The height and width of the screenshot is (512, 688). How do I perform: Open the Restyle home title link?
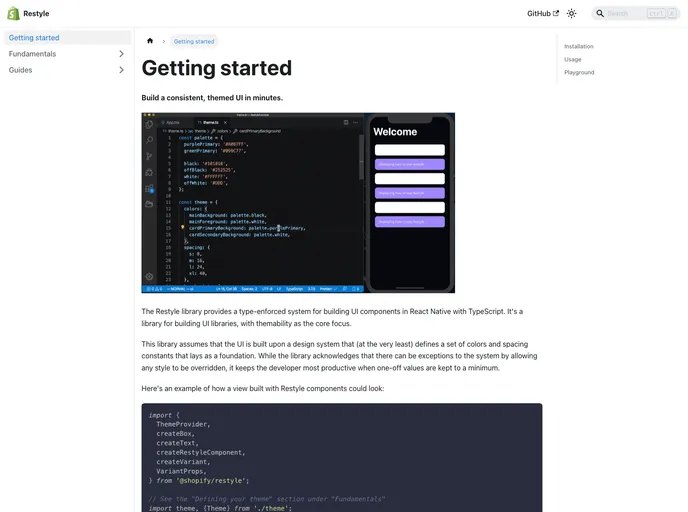[36, 14]
